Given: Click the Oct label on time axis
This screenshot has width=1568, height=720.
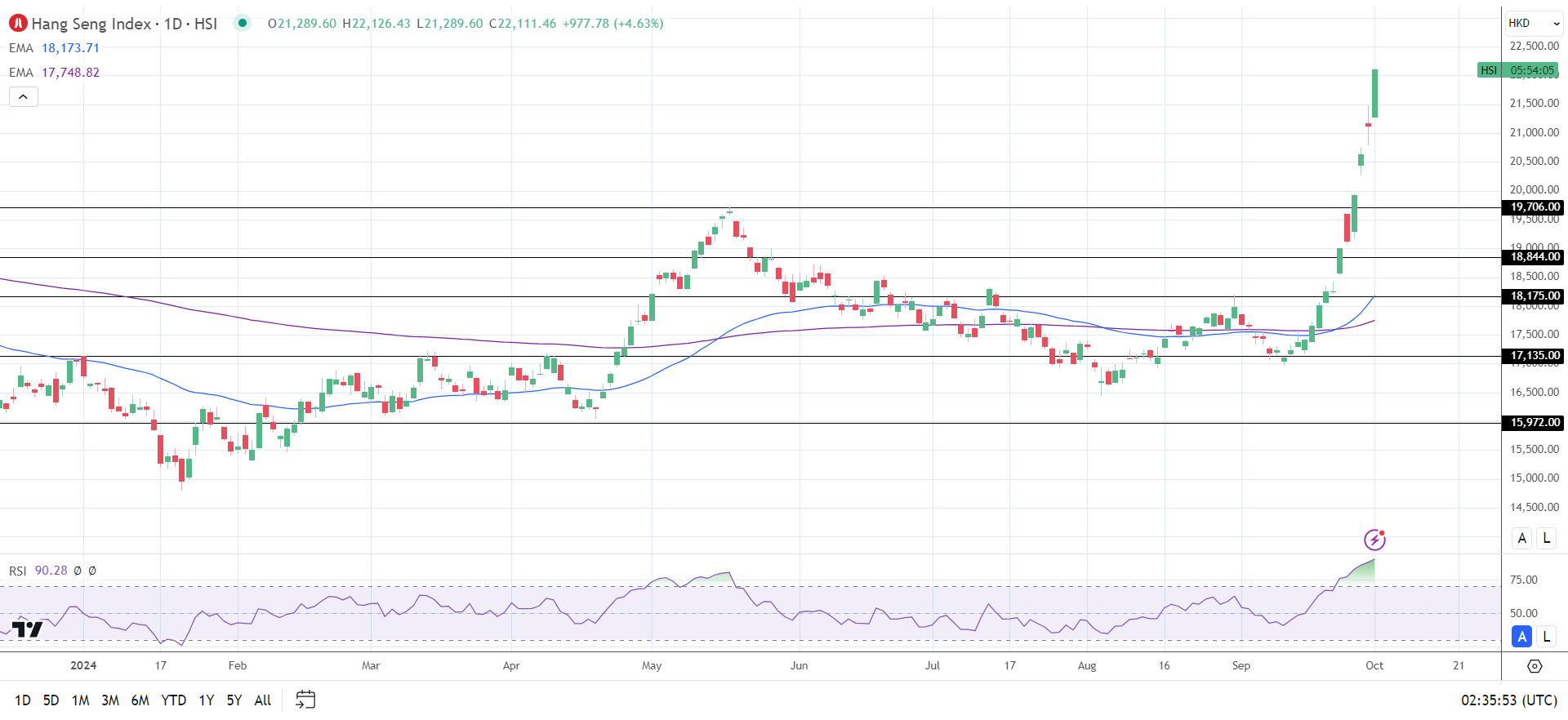Looking at the screenshot, I should coord(1374,666).
